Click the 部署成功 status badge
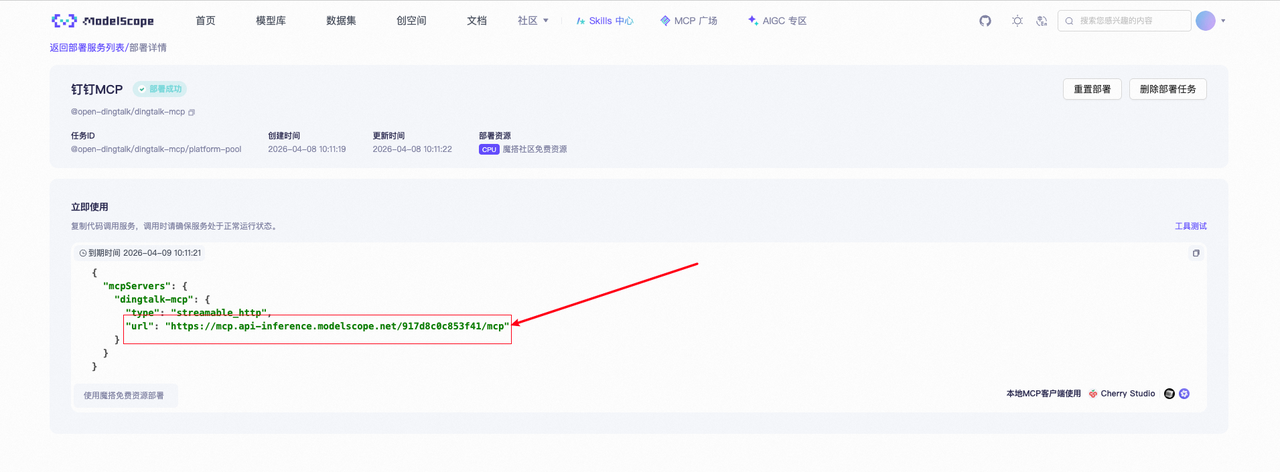Image resolution: width=1280 pixels, height=472 pixels. 160,89
